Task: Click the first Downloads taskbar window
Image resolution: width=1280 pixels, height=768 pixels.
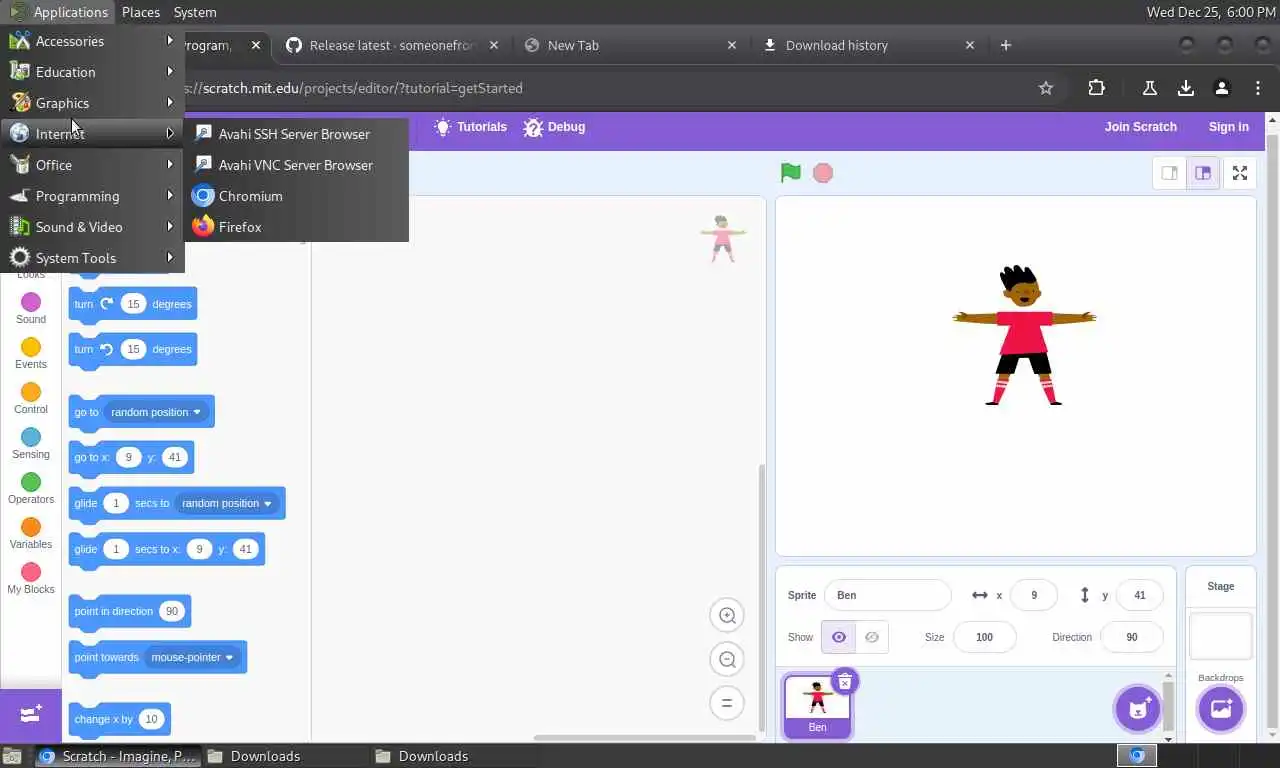Action: coord(287,756)
